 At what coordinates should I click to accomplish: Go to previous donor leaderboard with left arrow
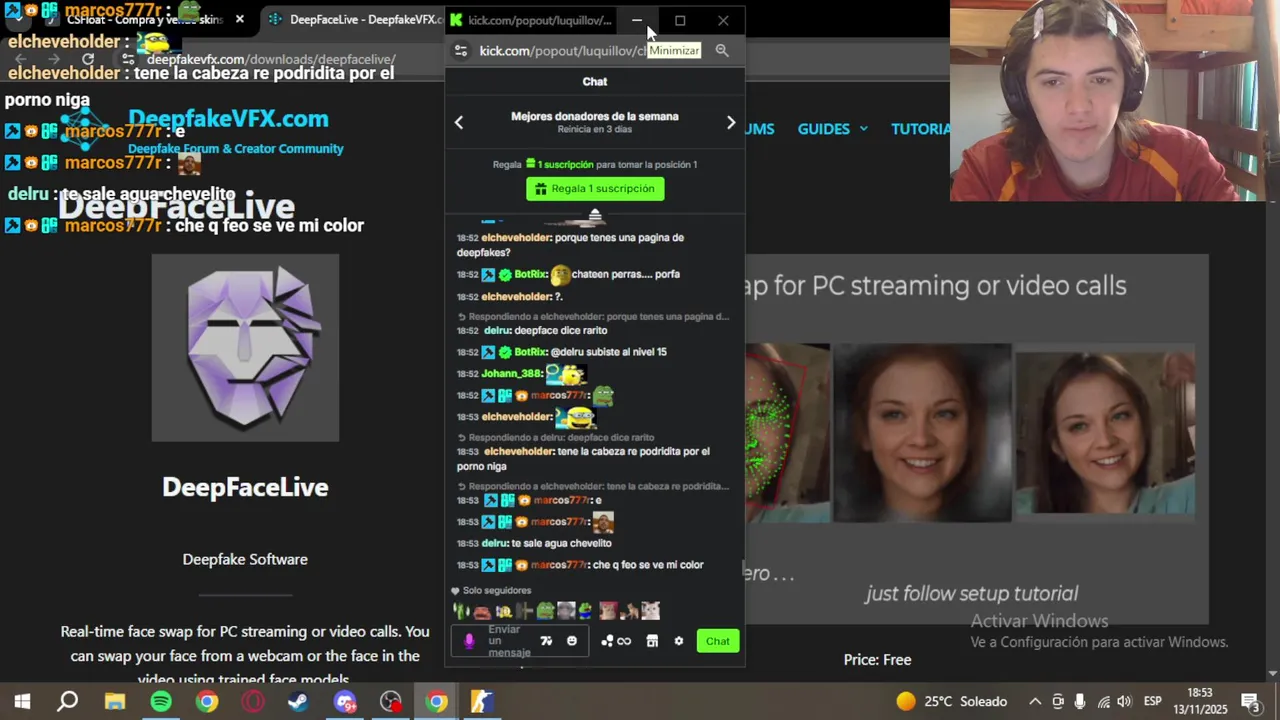[x=459, y=122]
